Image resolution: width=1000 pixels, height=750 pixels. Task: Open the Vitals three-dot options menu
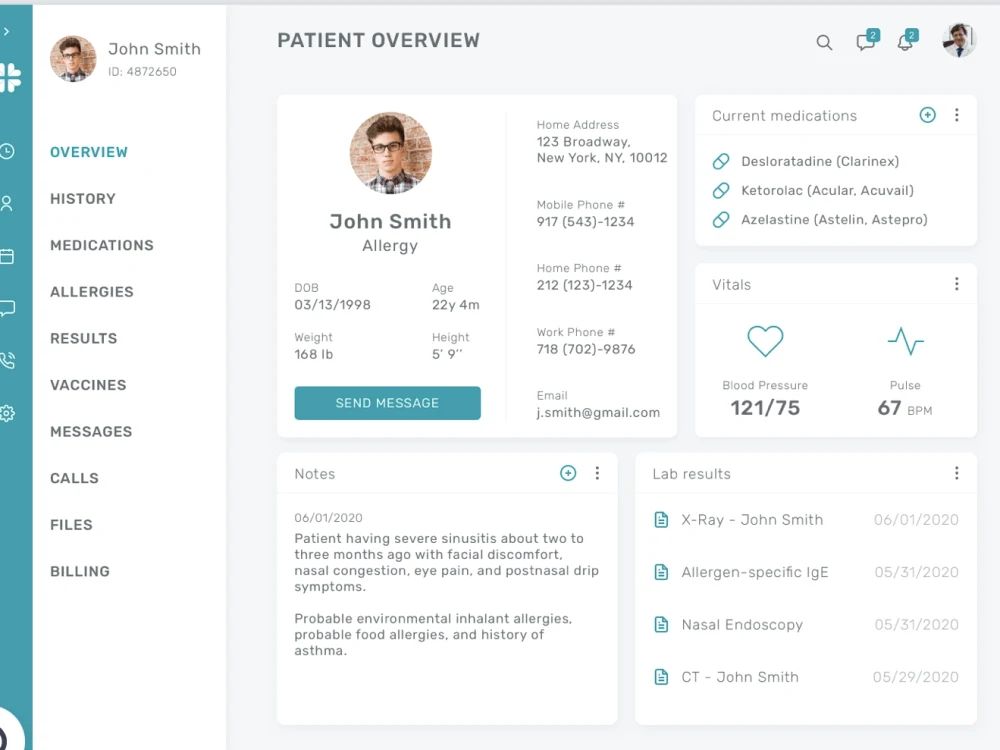coord(956,283)
